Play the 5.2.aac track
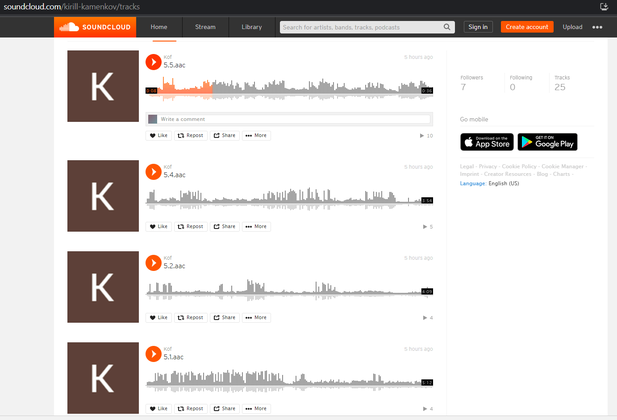Image resolution: width=617 pixels, height=420 pixels. tap(153, 263)
